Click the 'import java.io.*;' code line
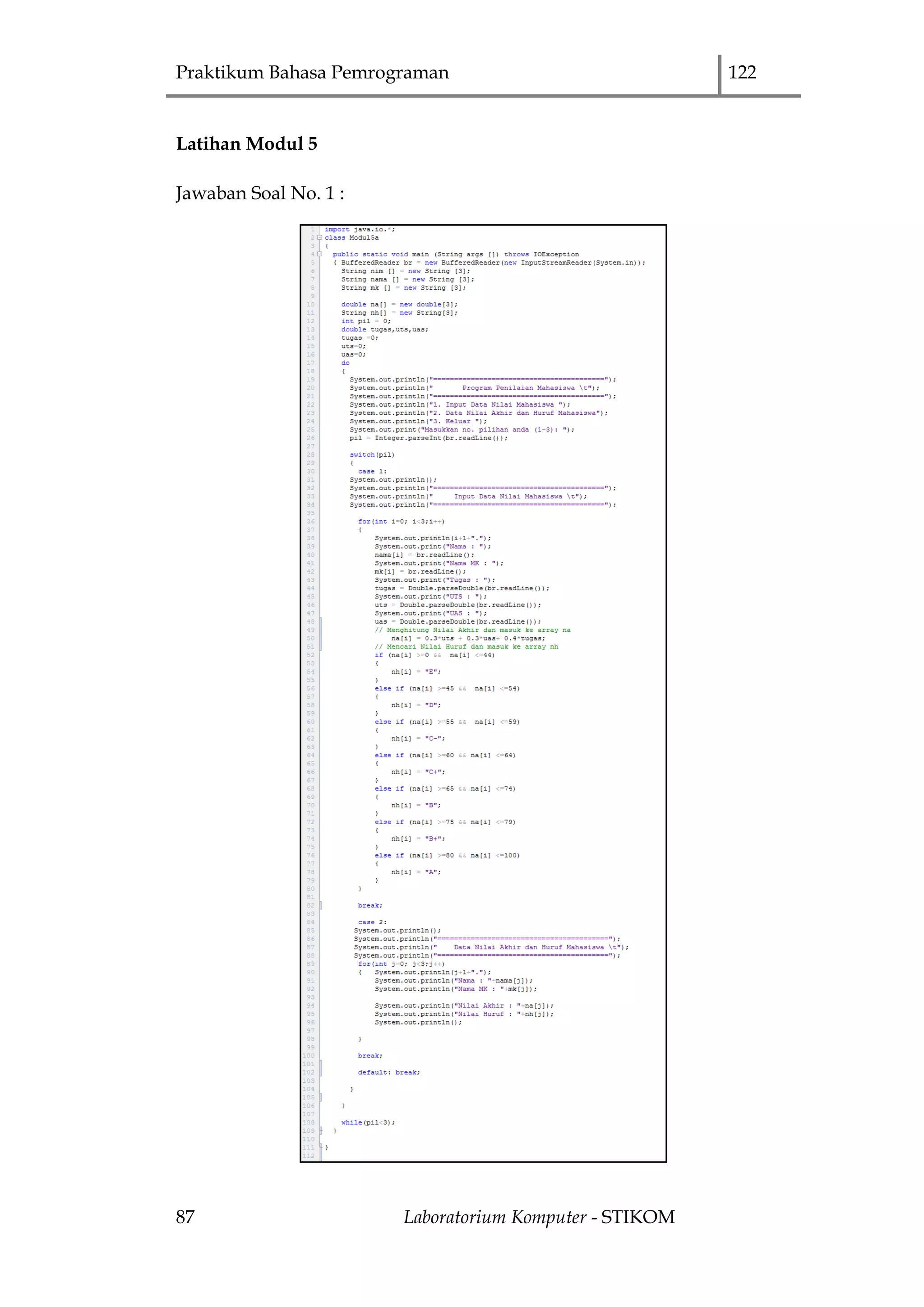Image resolution: width=924 pixels, height=1307 pixels. click(360, 229)
